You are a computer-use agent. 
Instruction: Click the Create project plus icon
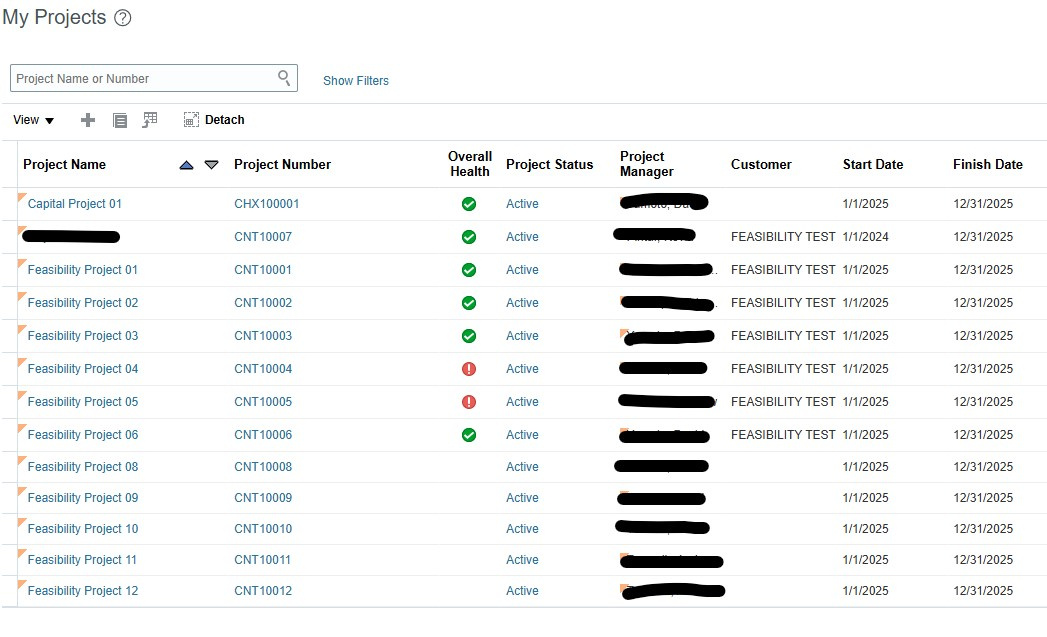tap(87, 120)
